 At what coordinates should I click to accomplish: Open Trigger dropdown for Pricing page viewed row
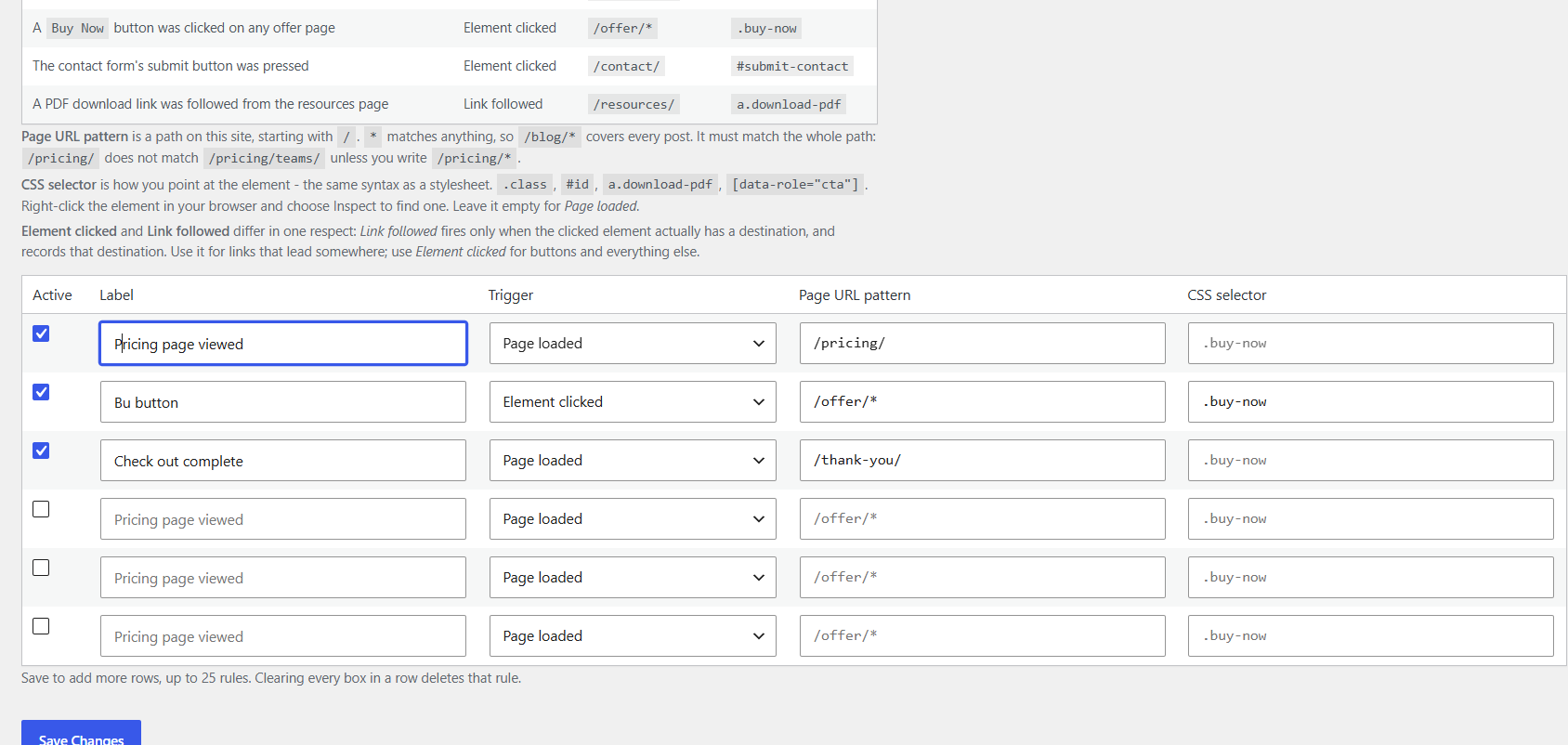click(633, 344)
